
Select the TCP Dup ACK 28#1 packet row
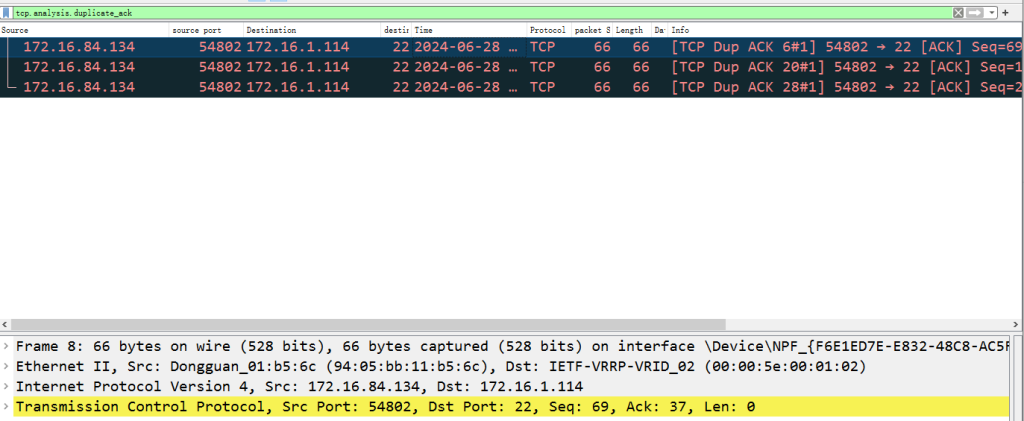point(500,87)
